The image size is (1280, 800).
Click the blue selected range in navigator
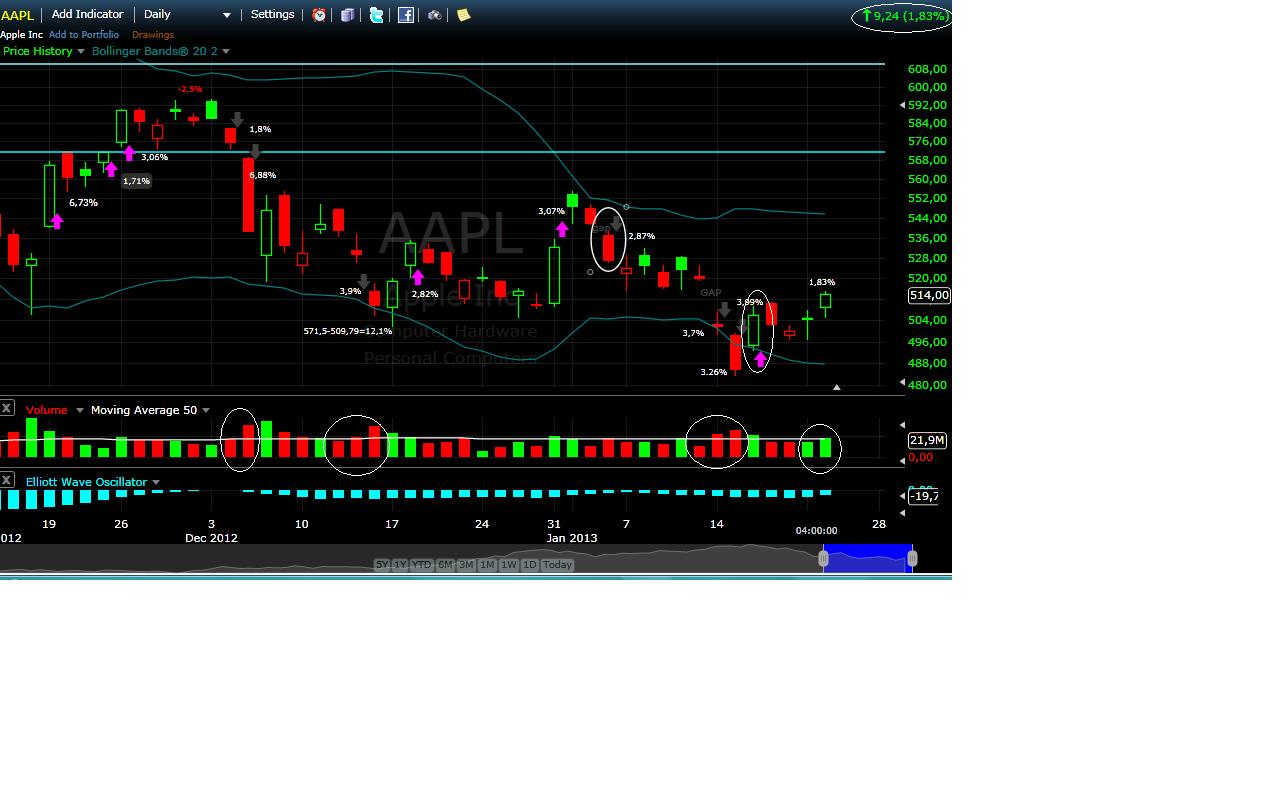point(868,558)
